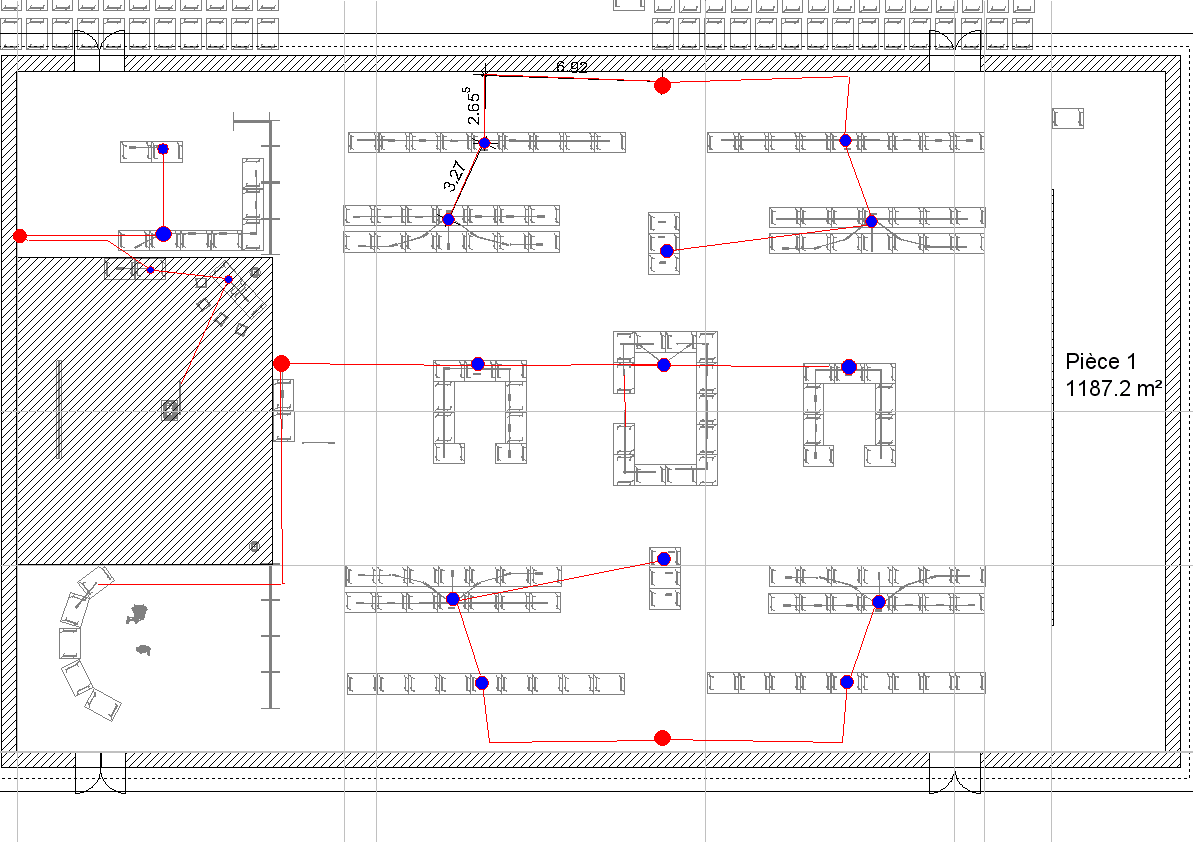Select the "2.65" vertical dimension text
The image size is (1193, 842).
point(474,104)
